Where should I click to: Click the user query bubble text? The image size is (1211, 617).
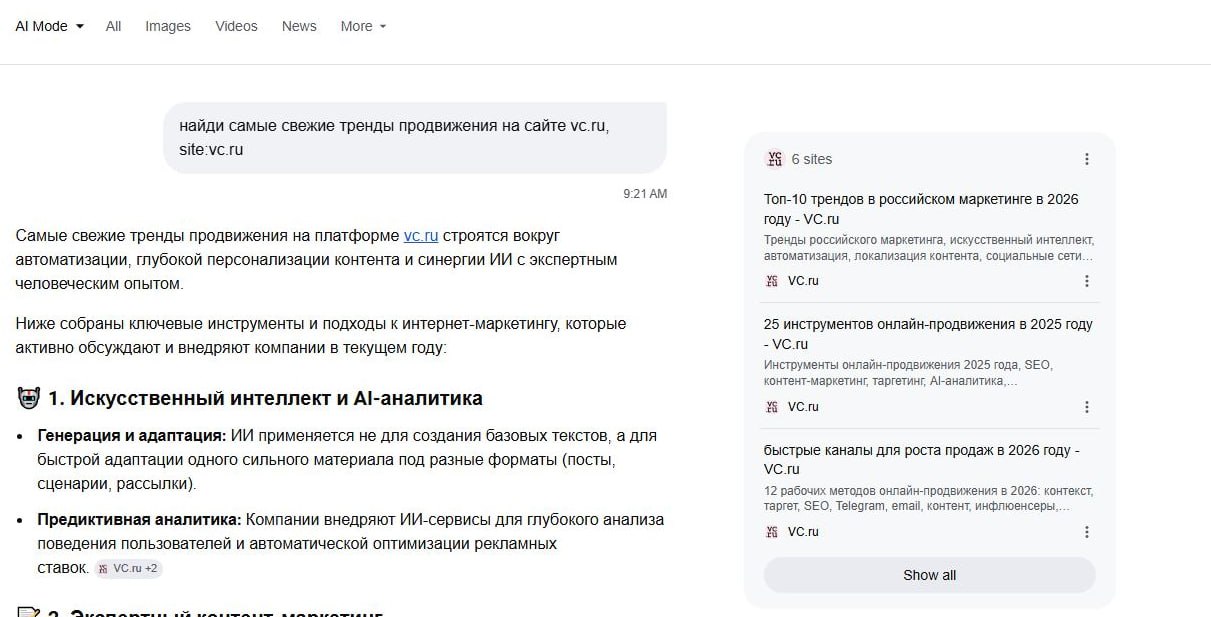[x=394, y=138]
